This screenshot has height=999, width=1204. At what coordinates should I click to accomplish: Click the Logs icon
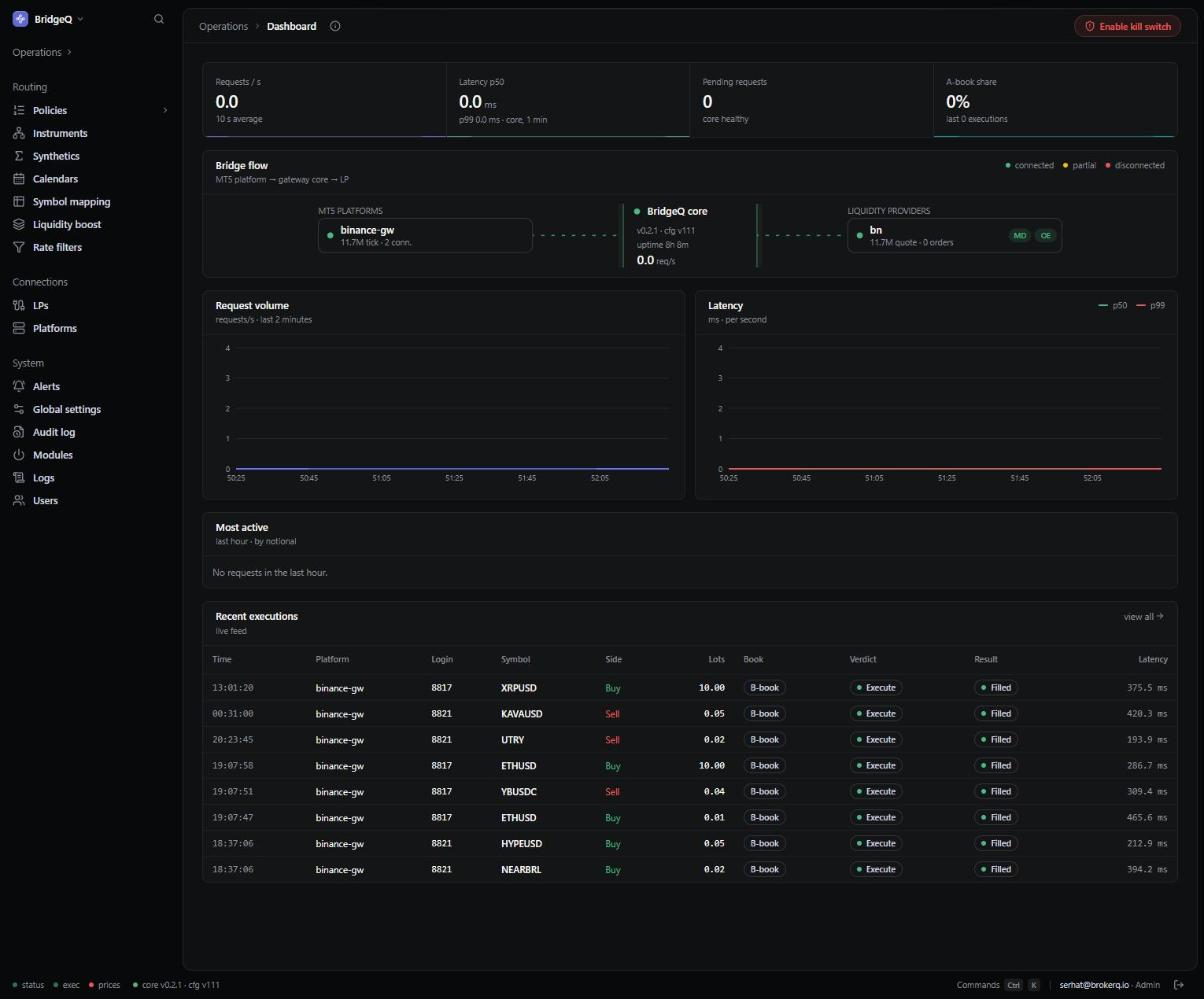pyautogui.click(x=19, y=478)
